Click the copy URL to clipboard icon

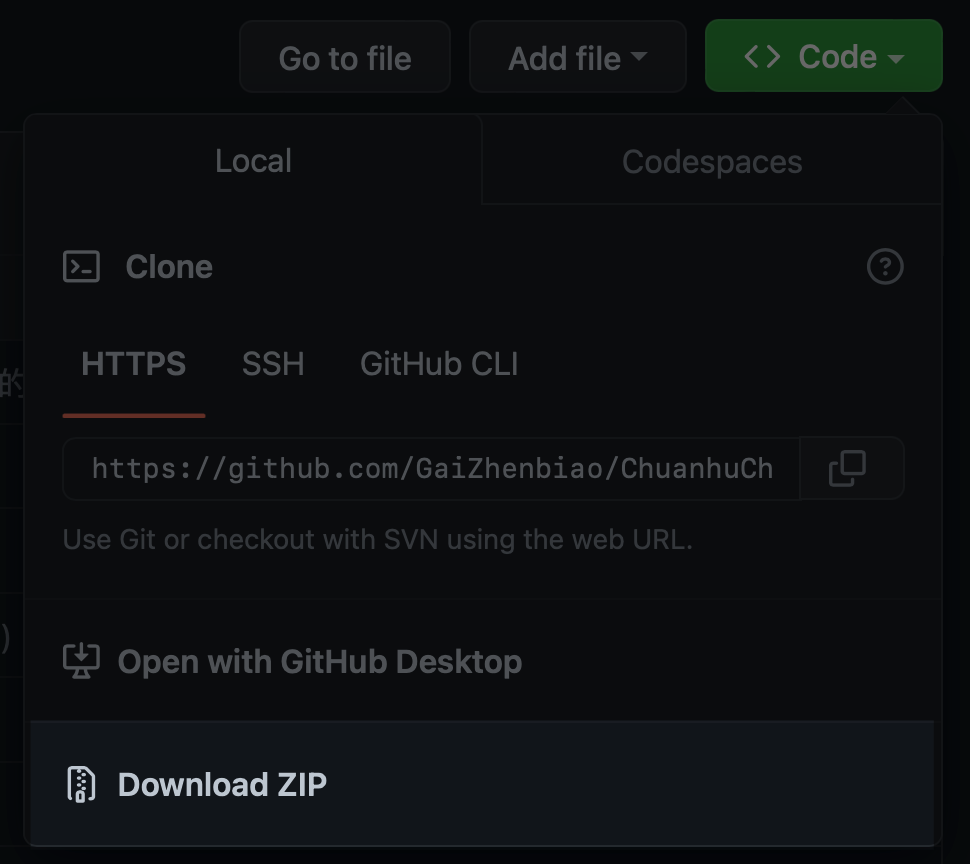click(x=850, y=468)
